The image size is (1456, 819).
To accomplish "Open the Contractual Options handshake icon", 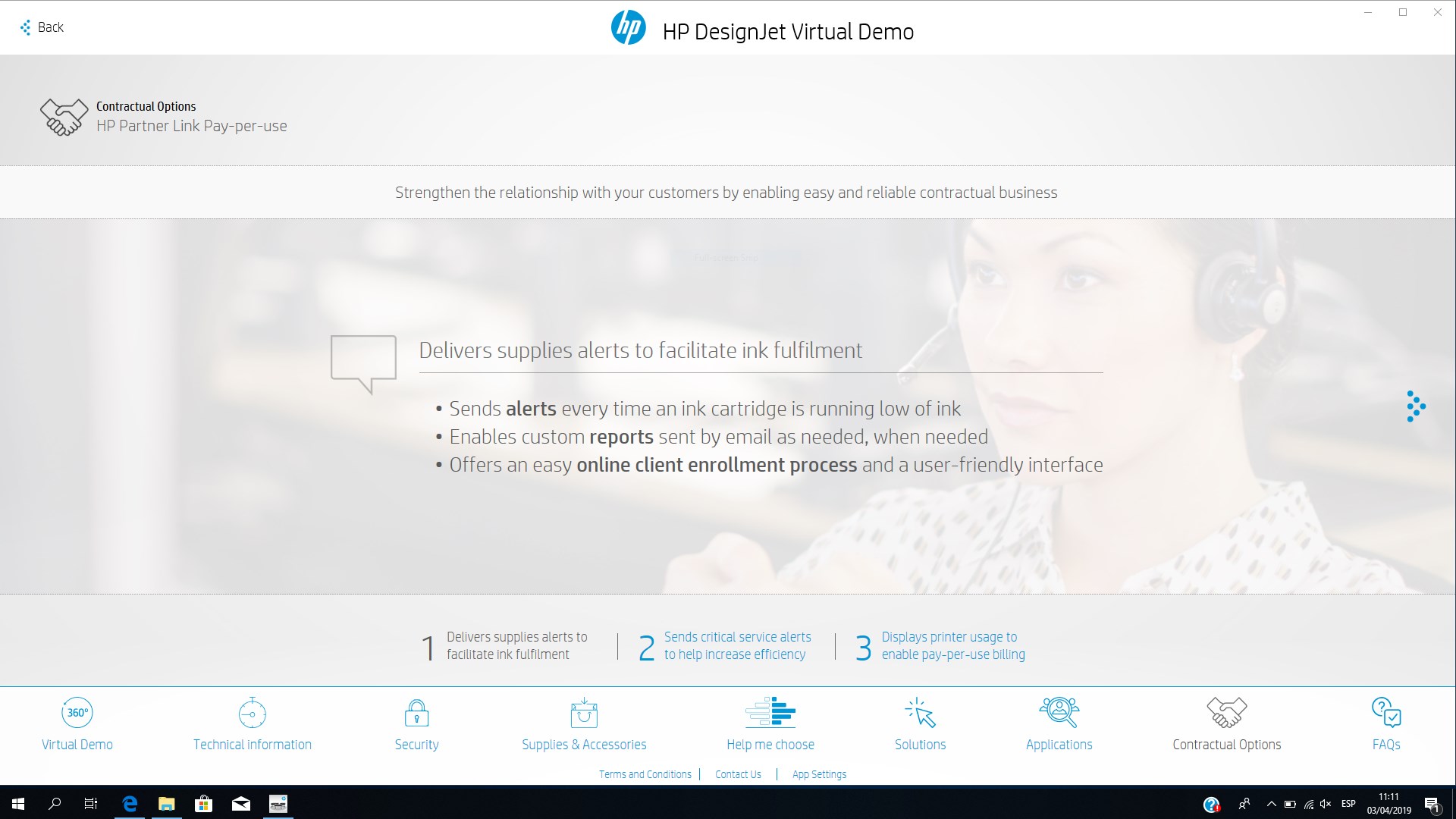I will [1226, 713].
